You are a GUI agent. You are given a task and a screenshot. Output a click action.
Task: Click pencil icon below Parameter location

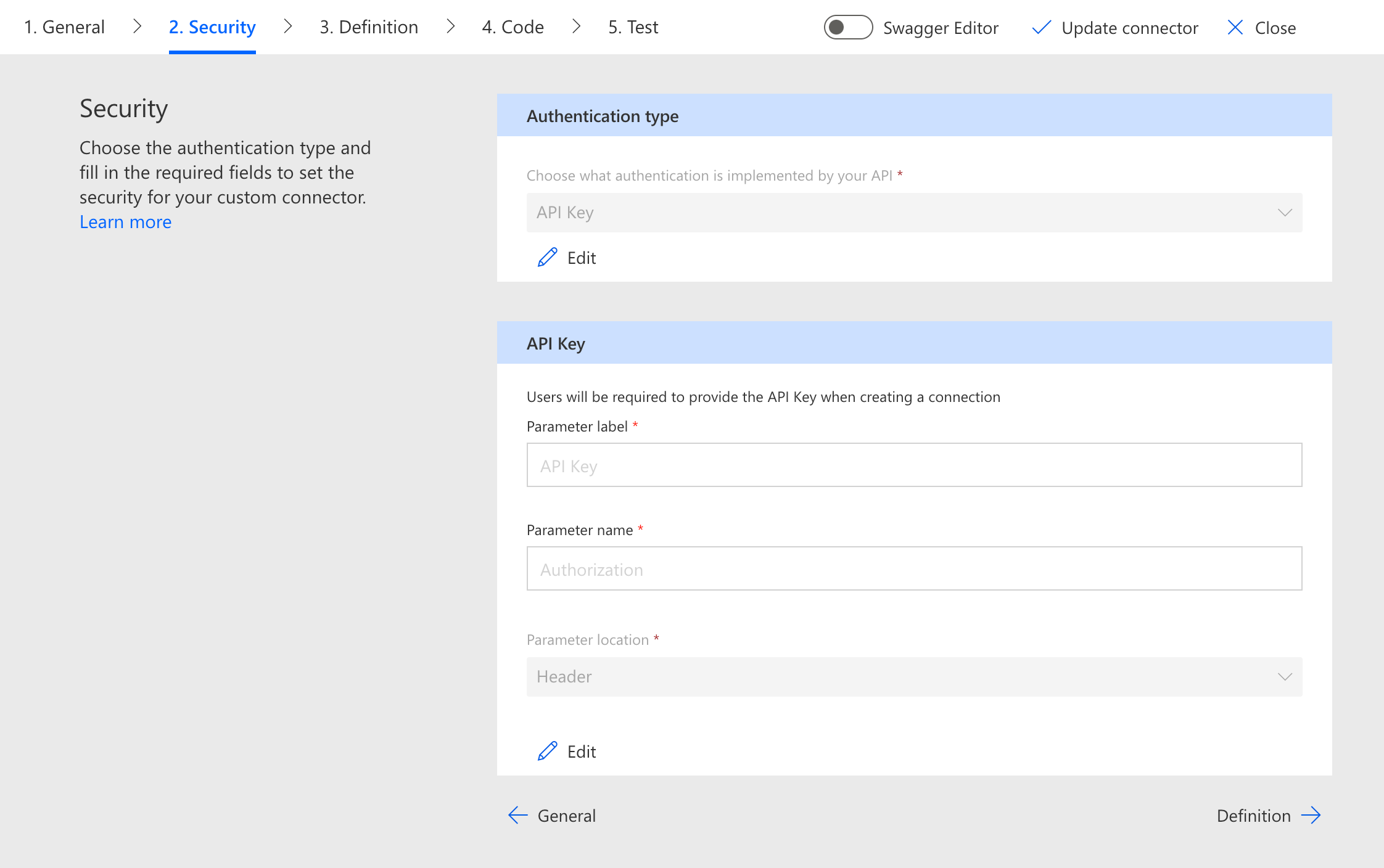(x=547, y=751)
